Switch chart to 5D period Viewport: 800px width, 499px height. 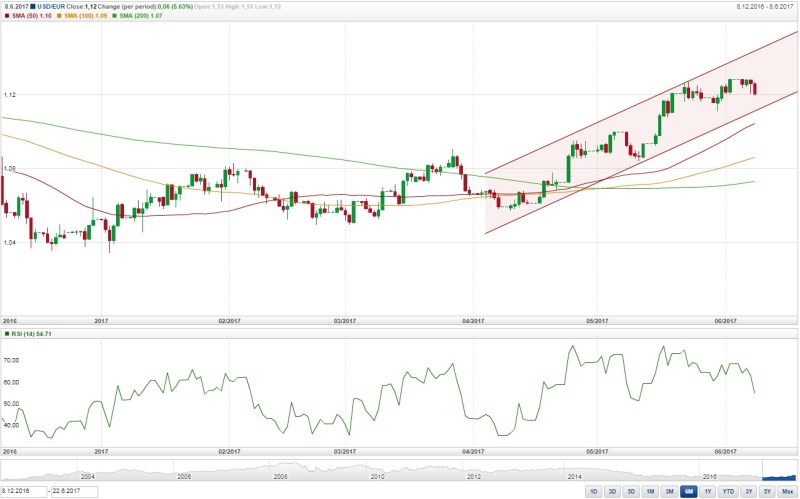631,492
